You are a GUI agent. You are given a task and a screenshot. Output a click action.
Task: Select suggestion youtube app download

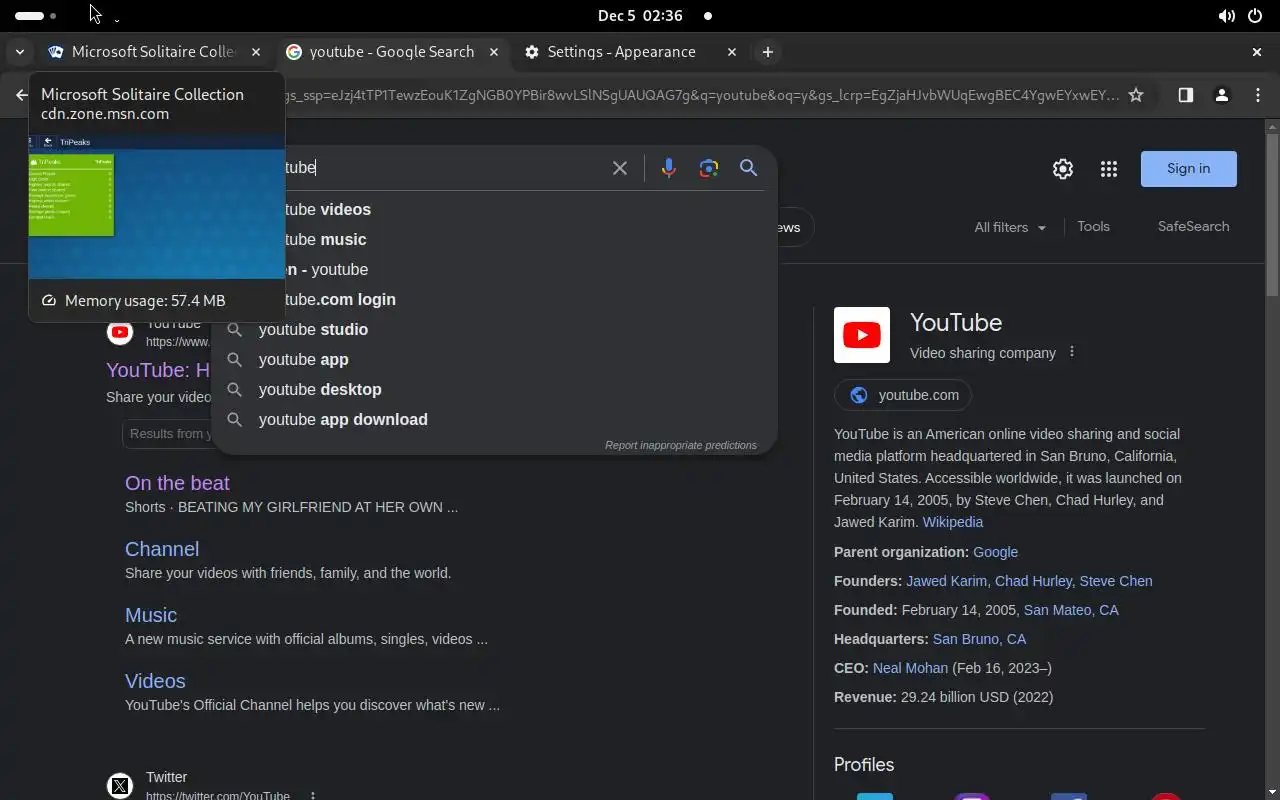tap(343, 419)
